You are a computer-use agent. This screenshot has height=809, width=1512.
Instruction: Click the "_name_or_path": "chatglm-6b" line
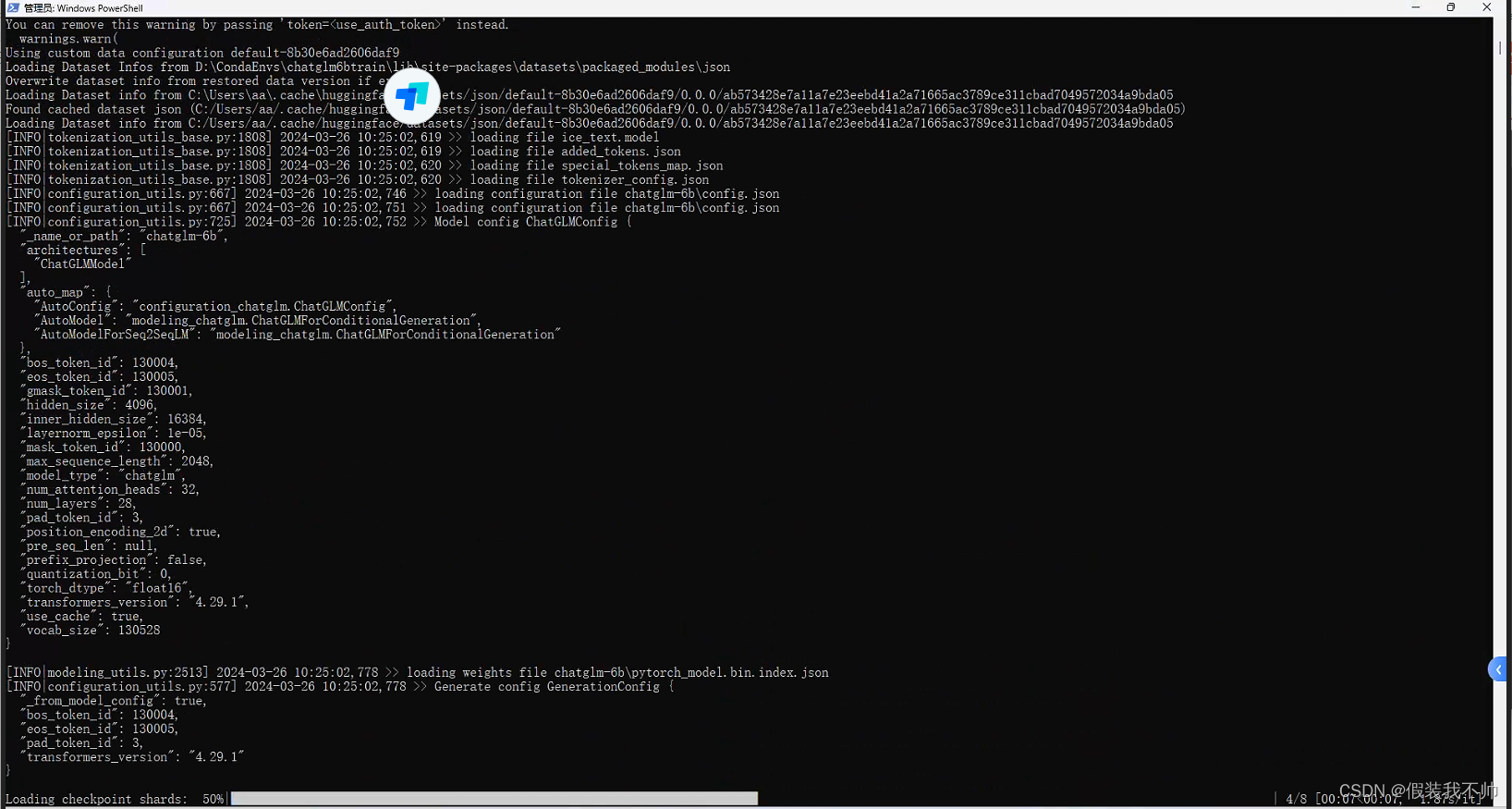pos(124,237)
